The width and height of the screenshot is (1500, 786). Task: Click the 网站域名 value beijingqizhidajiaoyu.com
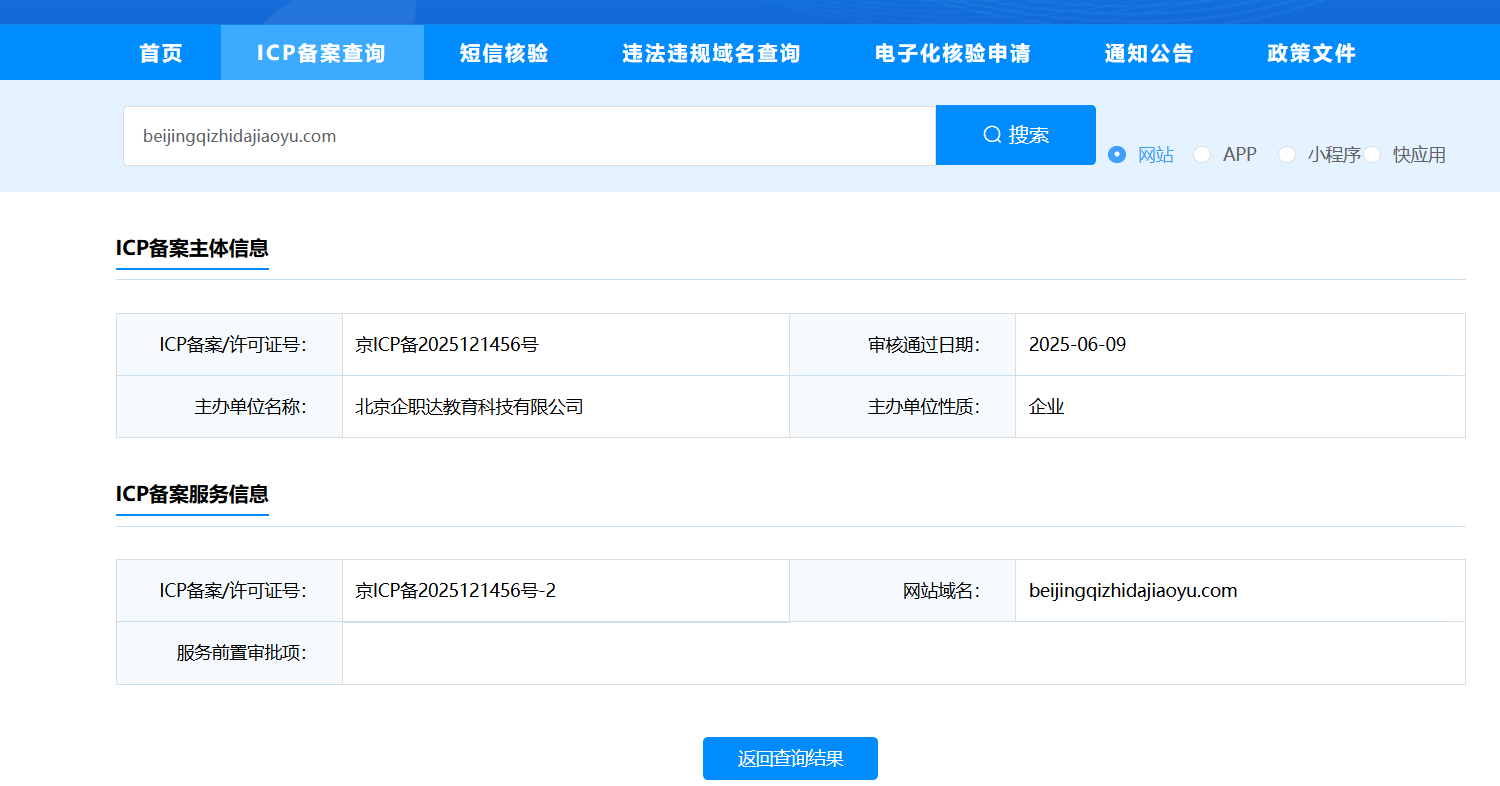1133,591
